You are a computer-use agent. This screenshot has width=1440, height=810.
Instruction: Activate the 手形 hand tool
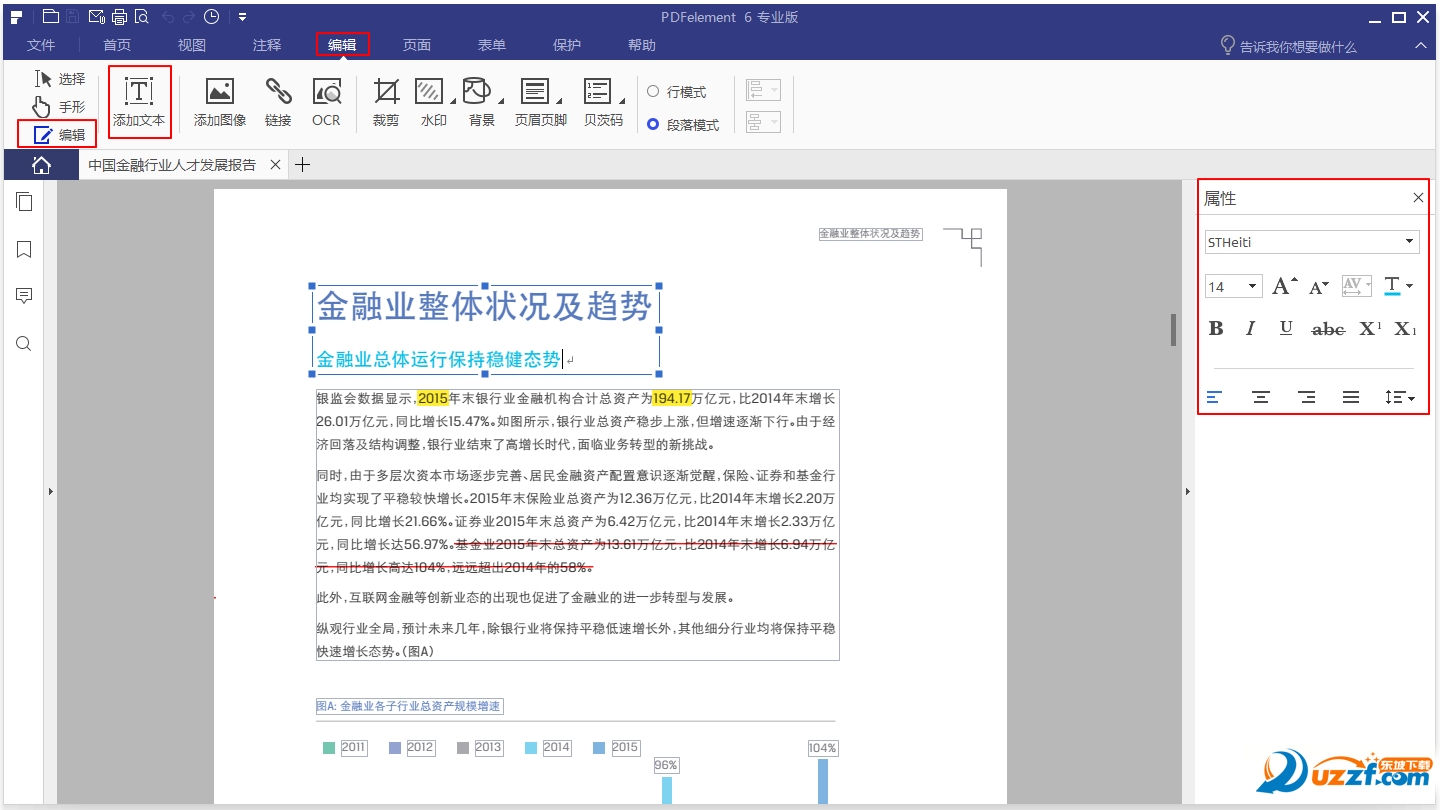[x=60, y=106]
